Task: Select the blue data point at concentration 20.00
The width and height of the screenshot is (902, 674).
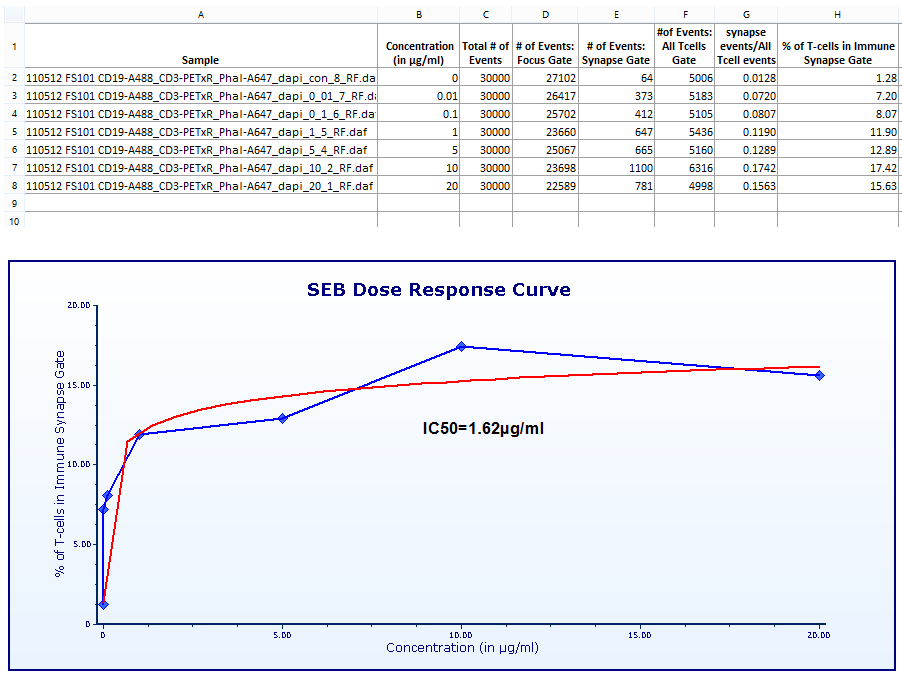Action: [x=819, y=375]
